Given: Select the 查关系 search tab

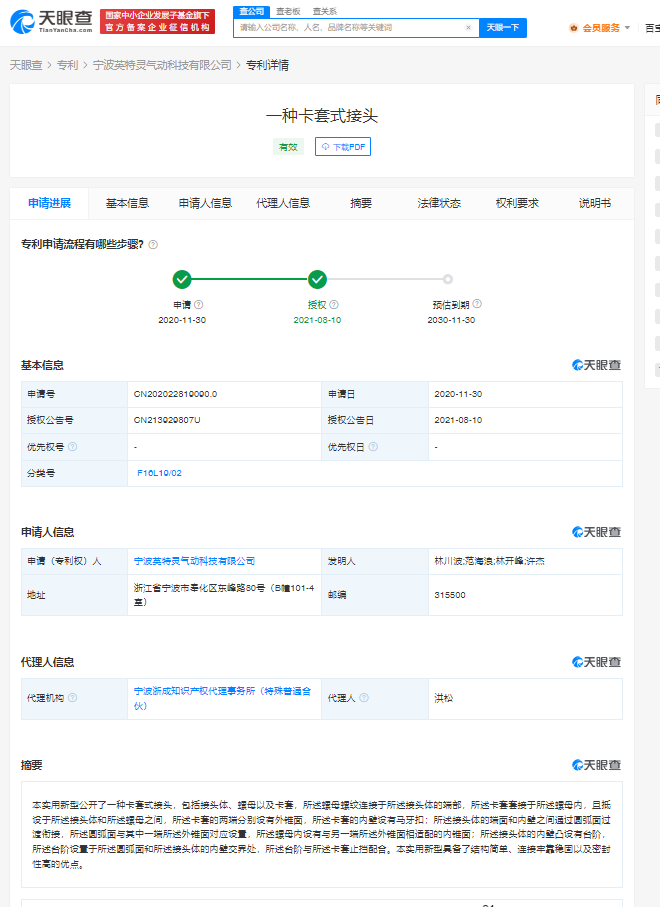Looking at the screenshot, I should pos(324,11).
